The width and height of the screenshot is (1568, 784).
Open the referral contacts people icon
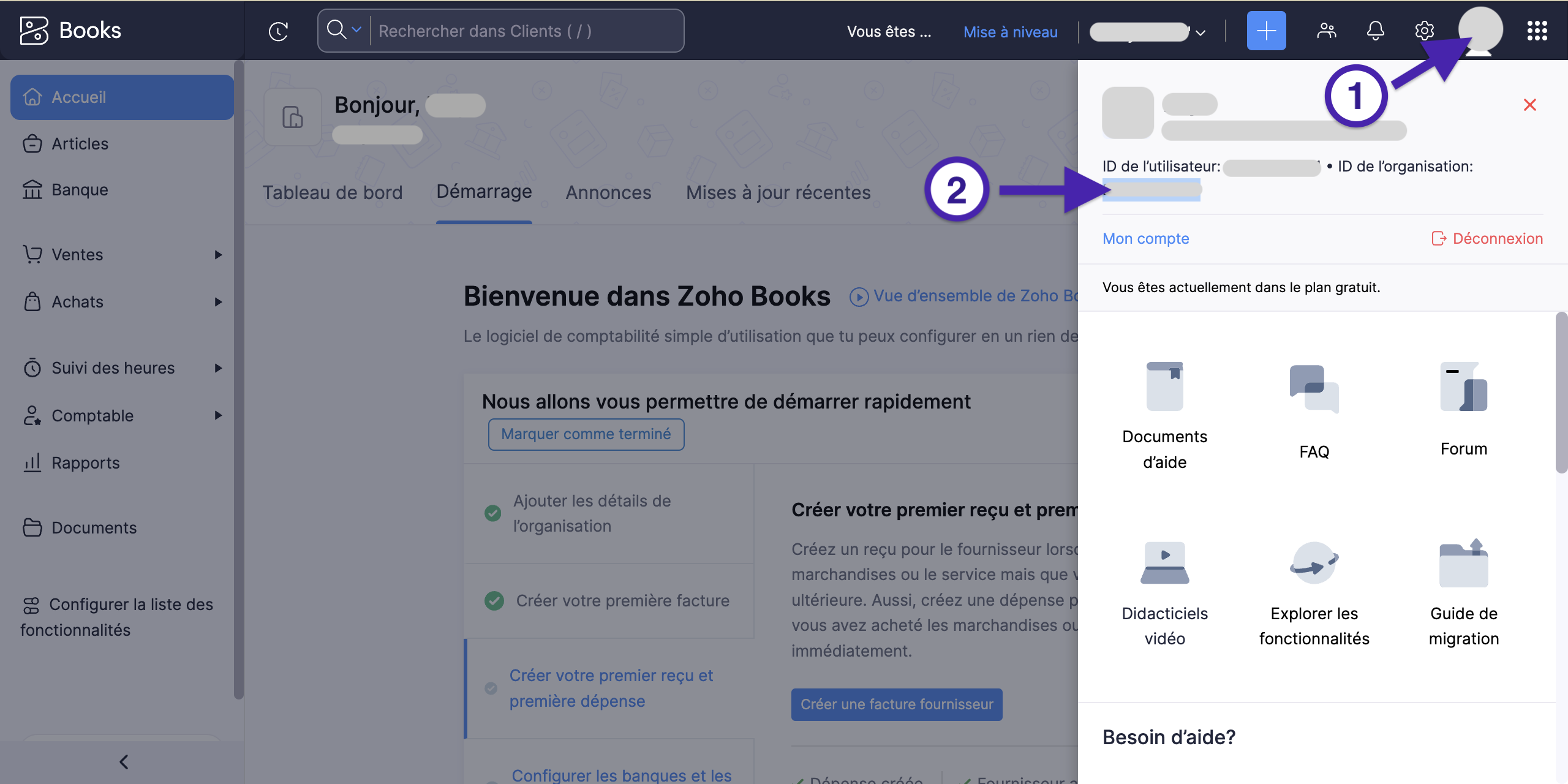click(x=1326, y=31)
